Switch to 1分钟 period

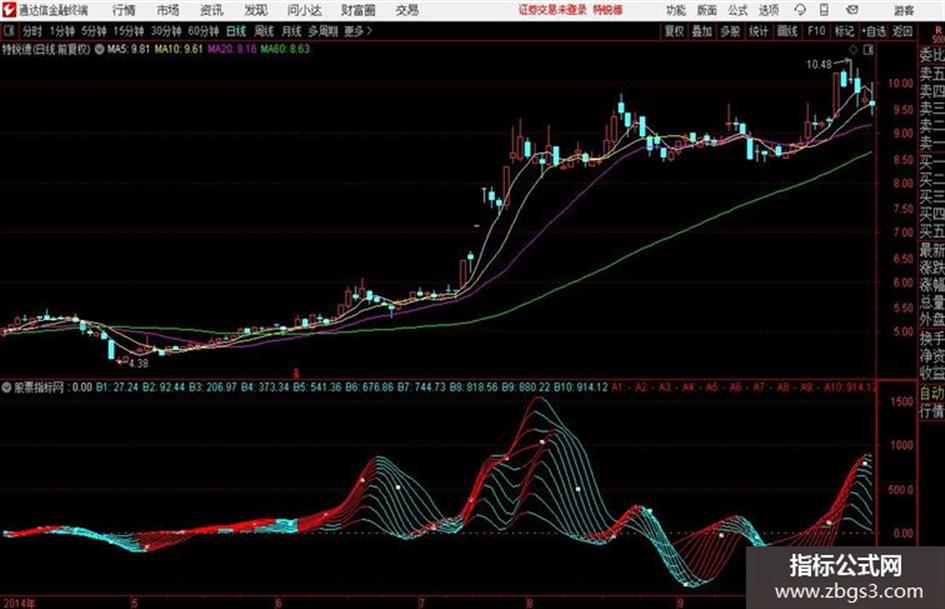[x=62, y=31]
